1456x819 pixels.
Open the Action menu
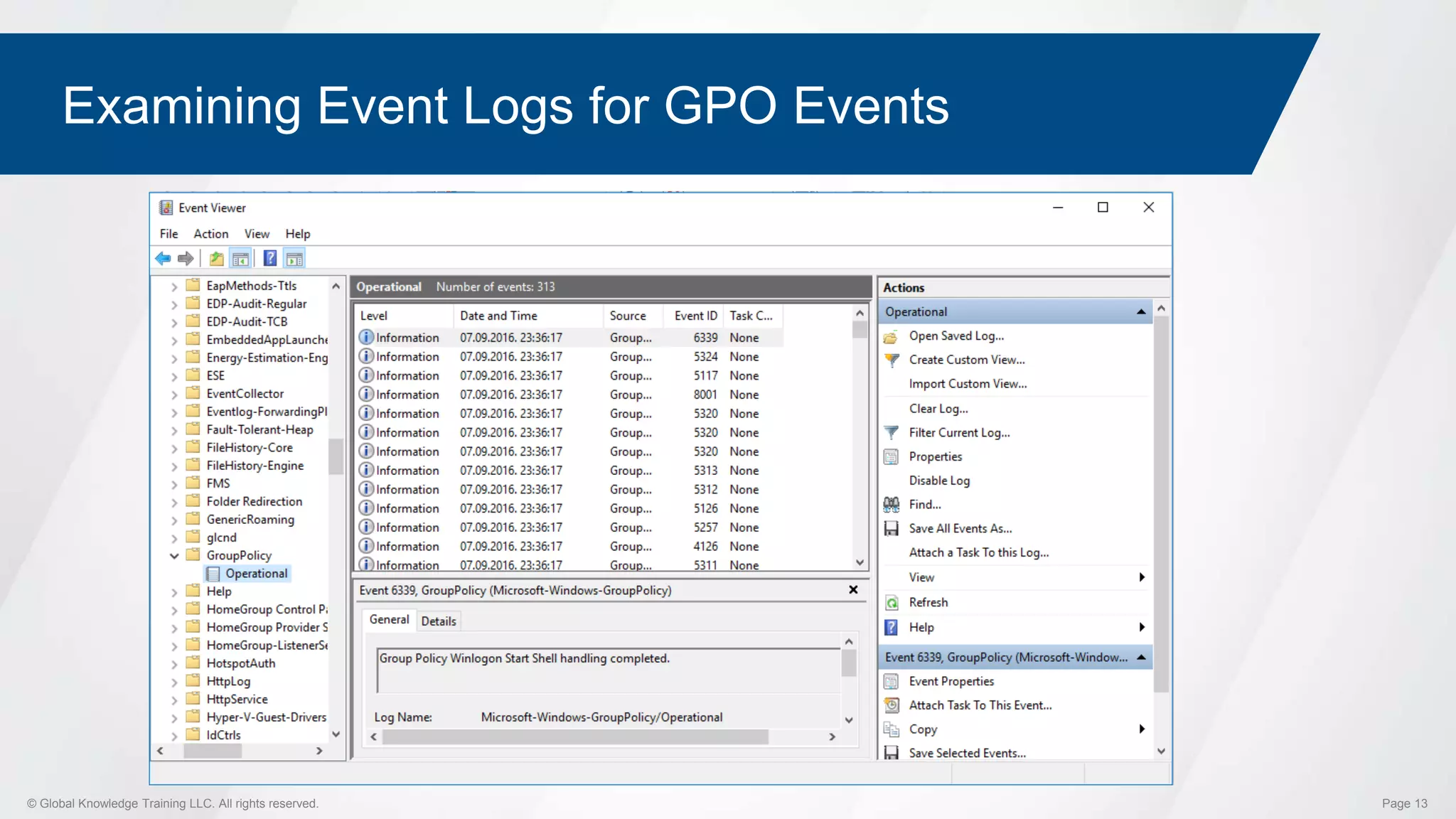[x=211, y=234]
